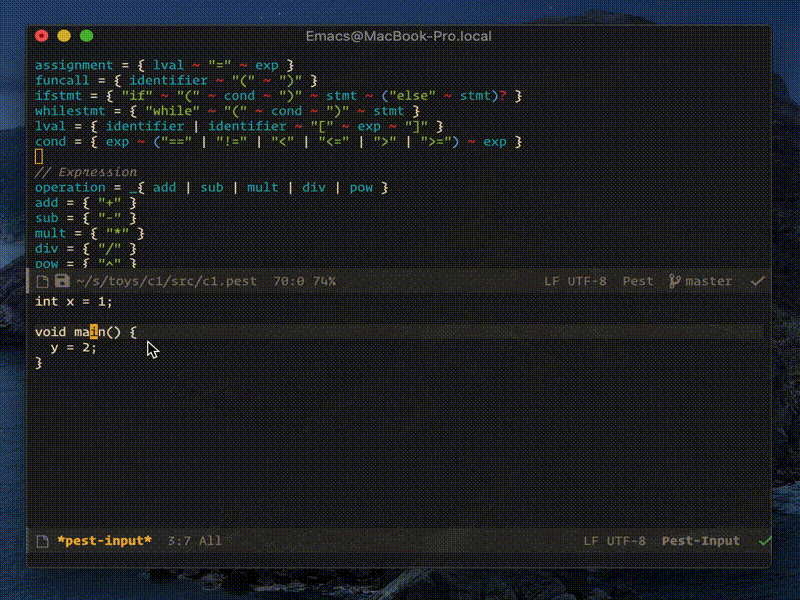
Task: Click the checkmark icon in c1.pest modeline
Action: pos(758,281)
